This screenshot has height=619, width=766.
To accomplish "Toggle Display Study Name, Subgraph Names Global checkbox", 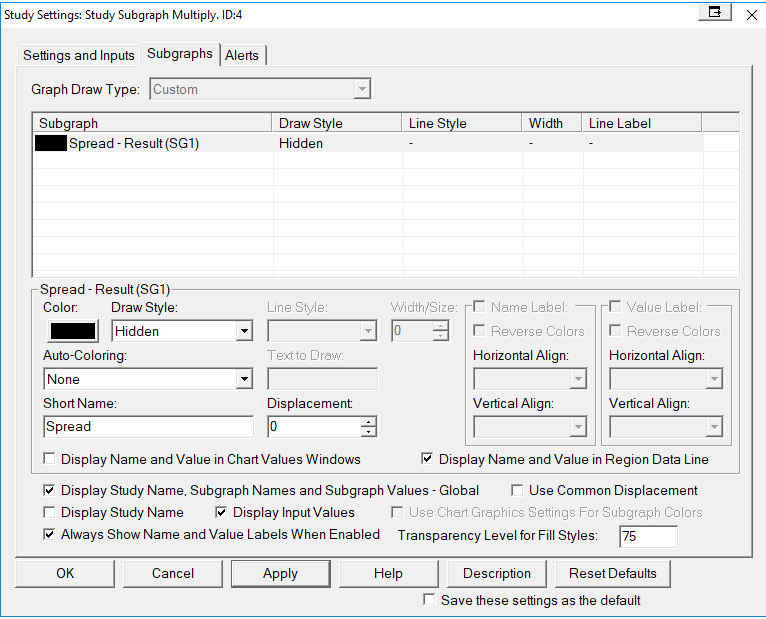I will point(49,490).
